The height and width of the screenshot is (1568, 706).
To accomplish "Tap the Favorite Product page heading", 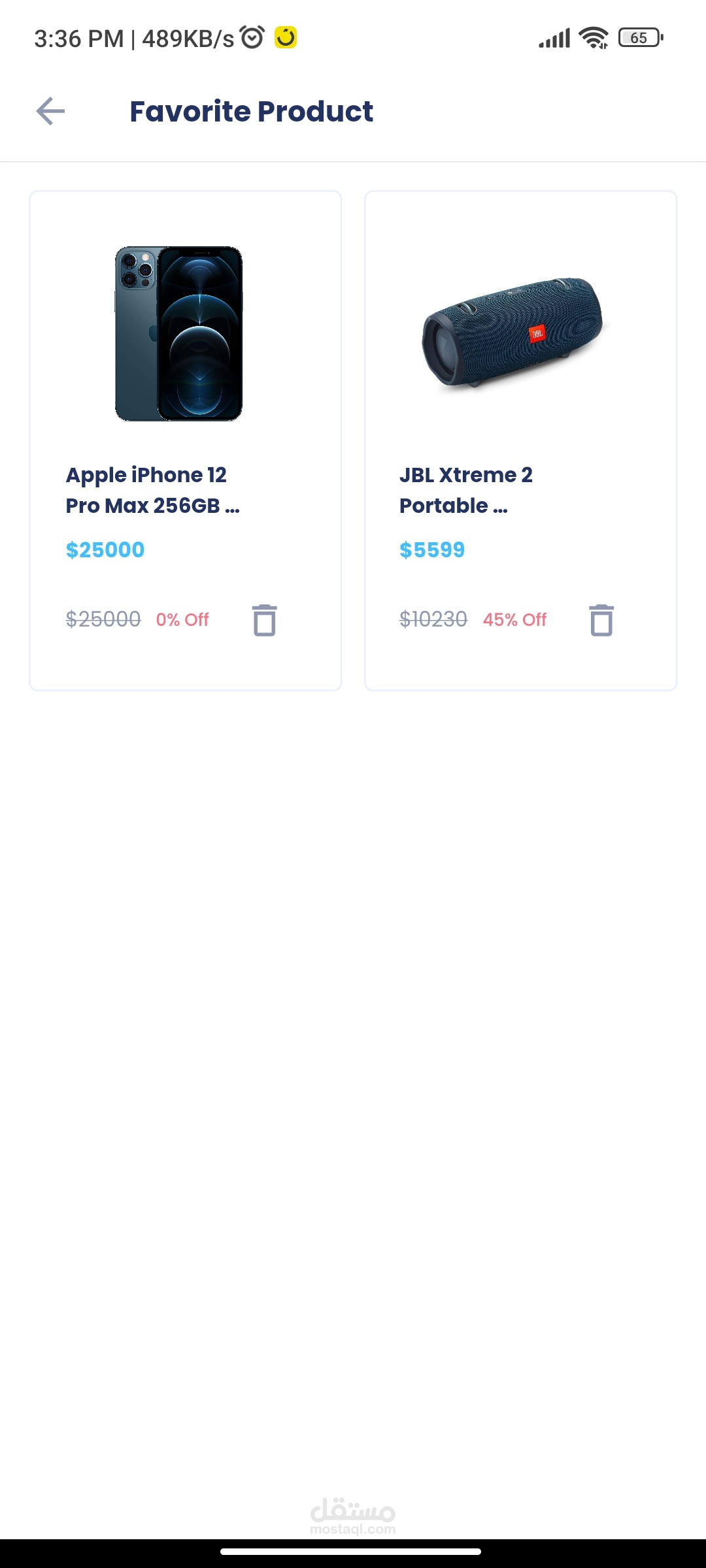I will pyautogui.click(x=252, y=111).
